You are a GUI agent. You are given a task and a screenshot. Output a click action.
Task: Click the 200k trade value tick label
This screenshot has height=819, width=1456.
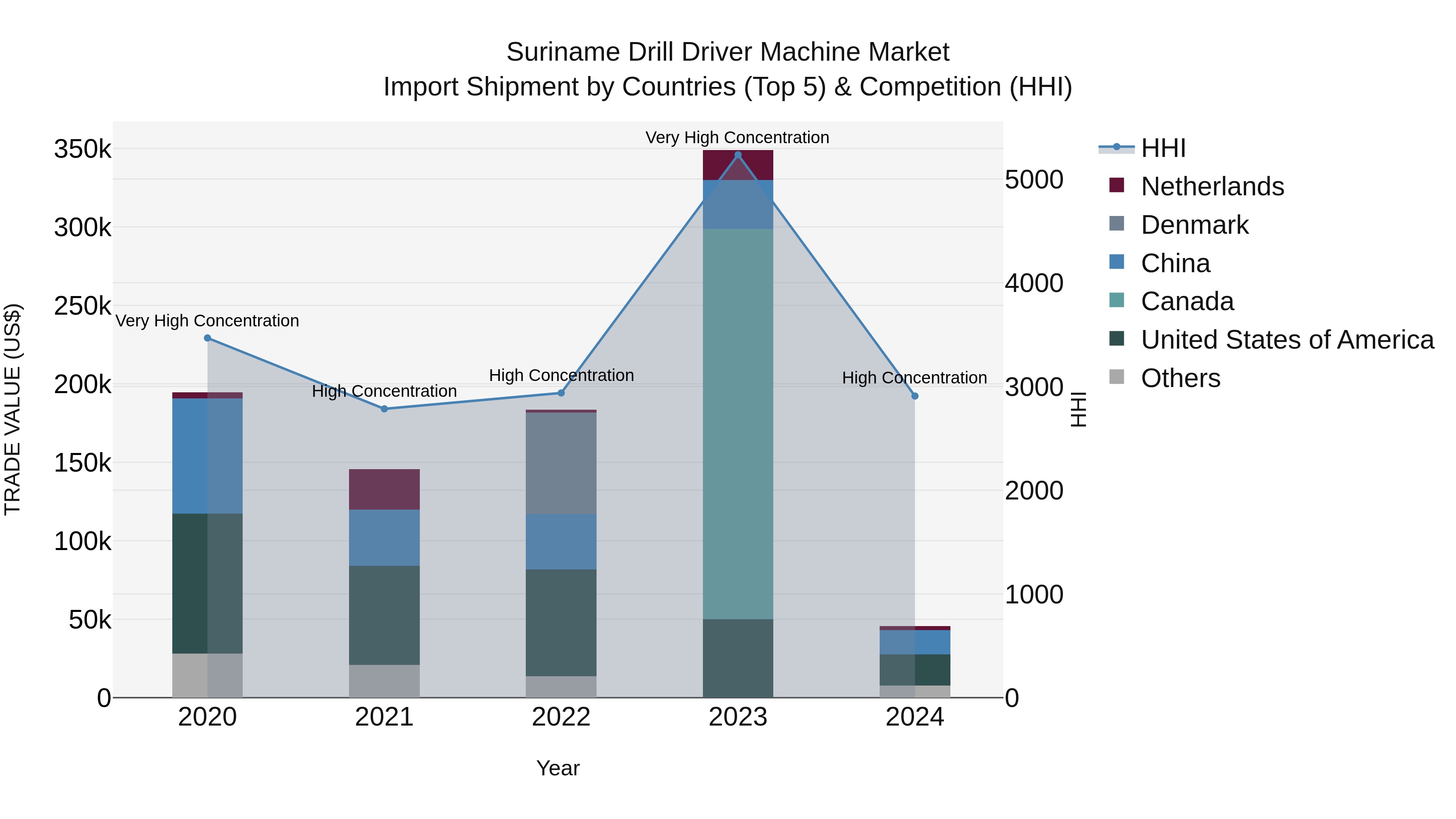[83, 384]
